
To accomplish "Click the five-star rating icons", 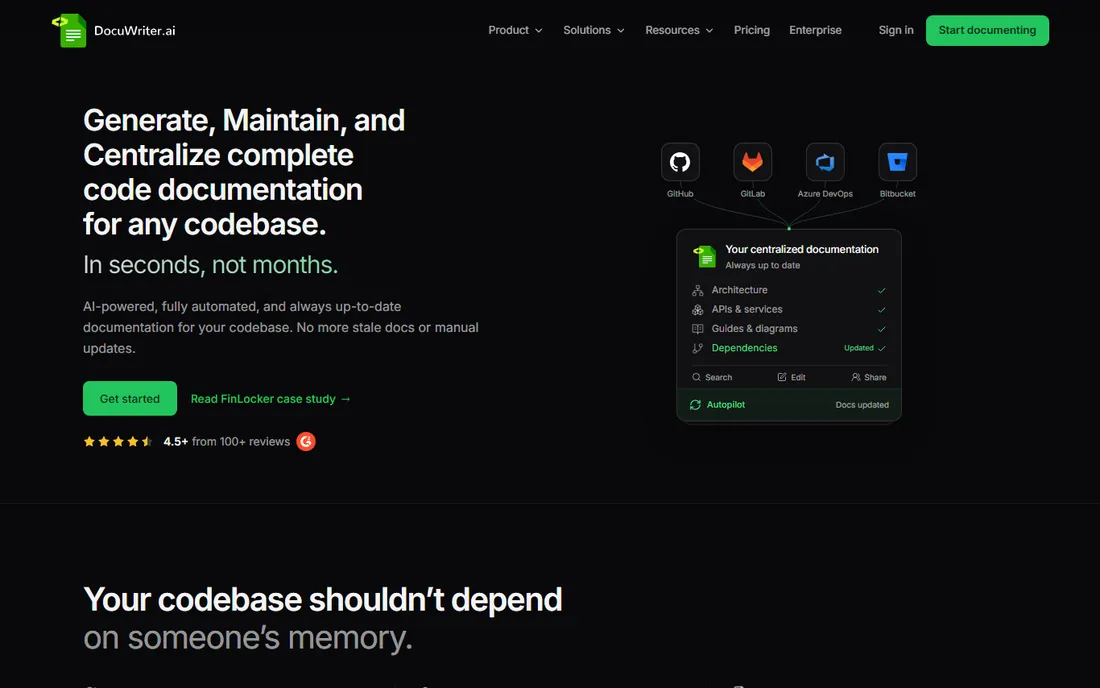I will point(118,441).
